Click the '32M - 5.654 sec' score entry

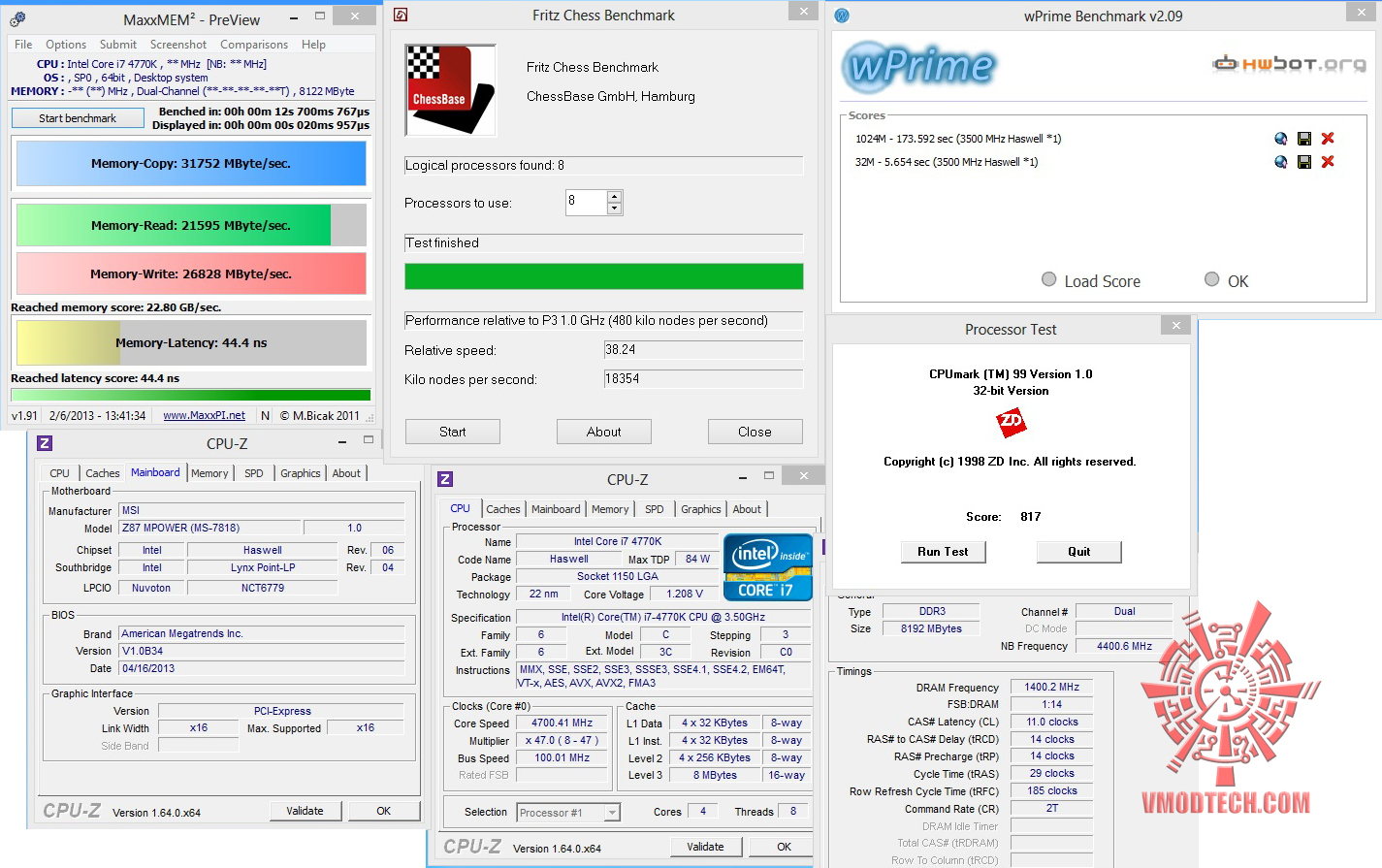[947, 162]
